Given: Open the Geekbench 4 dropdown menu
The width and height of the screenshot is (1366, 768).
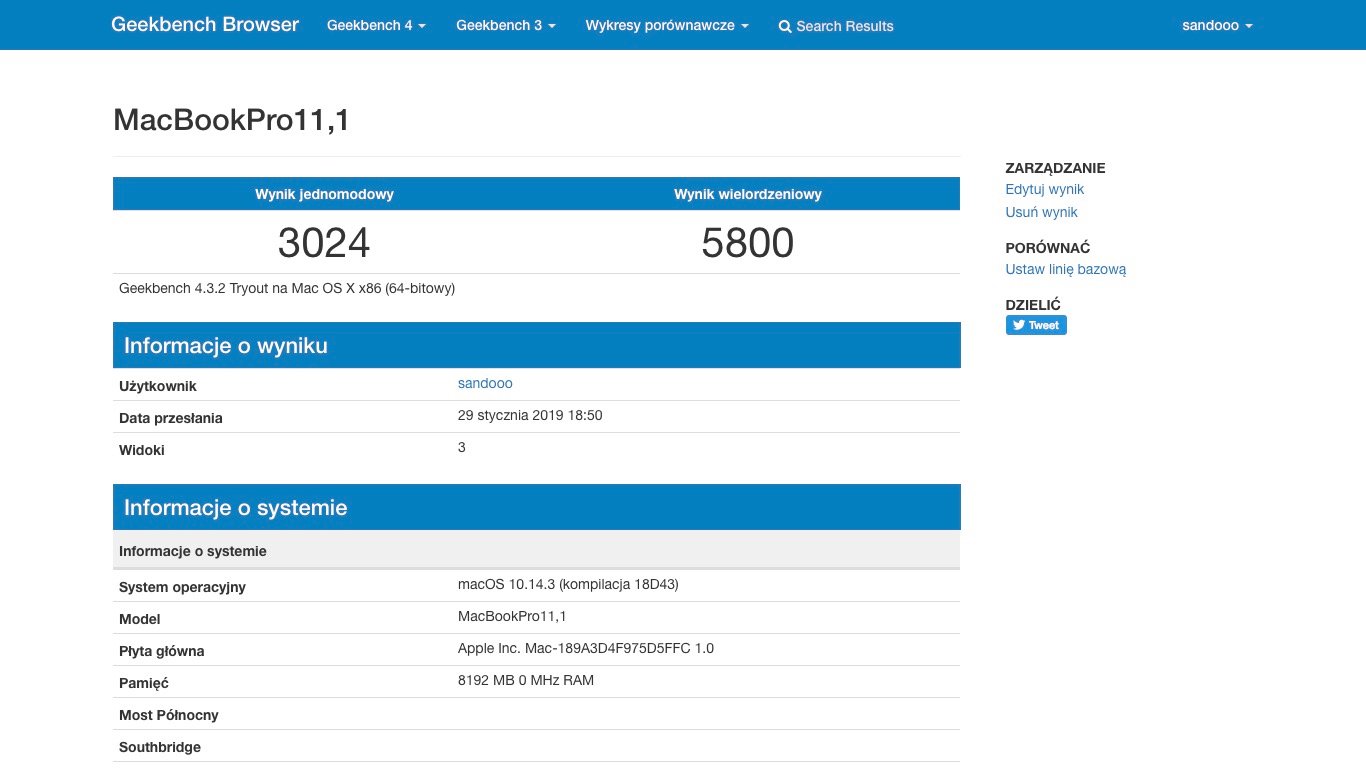Looking at the screenshot, I should 376,25.
